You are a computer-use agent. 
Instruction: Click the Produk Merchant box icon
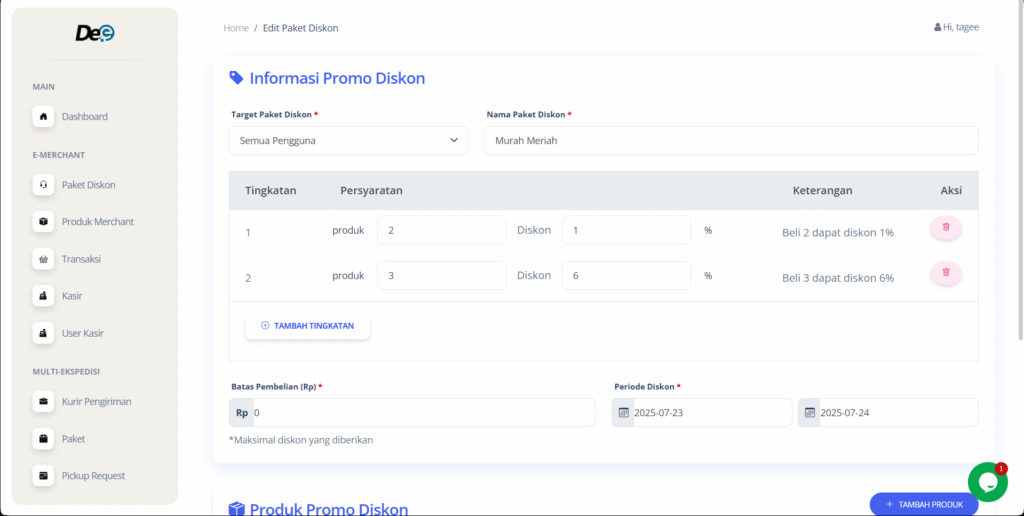tap(43, 222)
